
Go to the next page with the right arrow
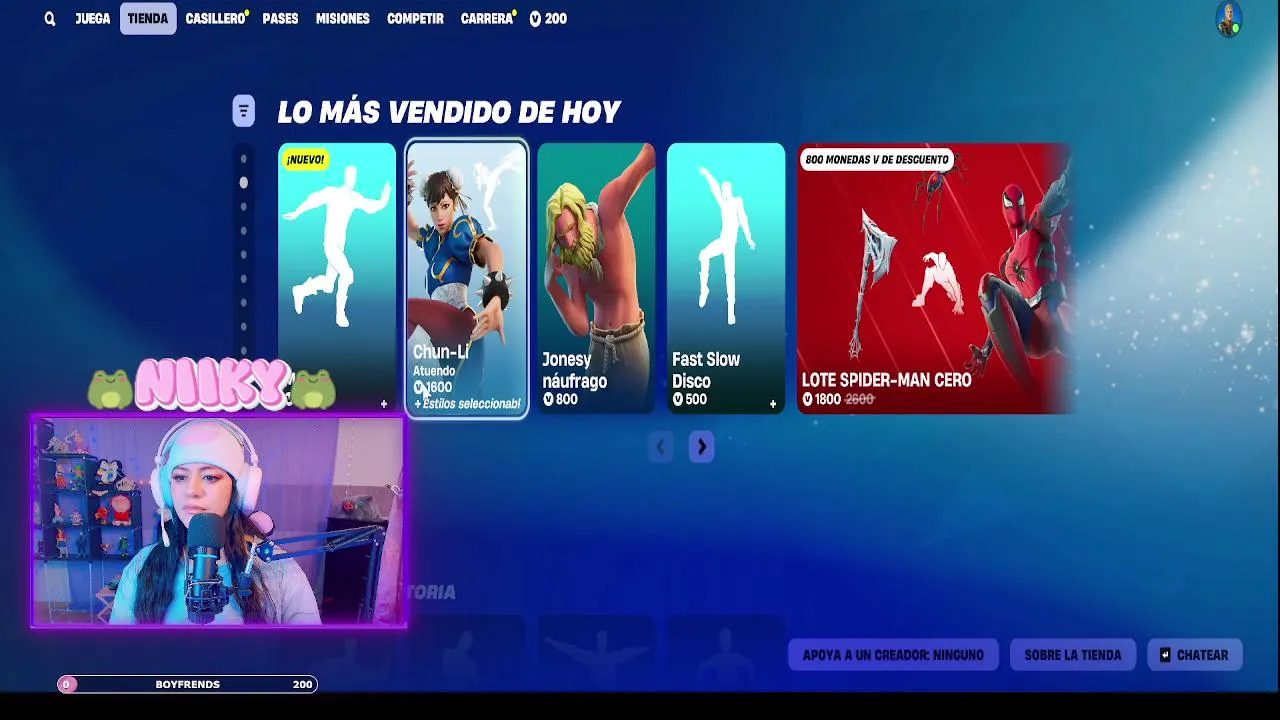tap(701, 447)
